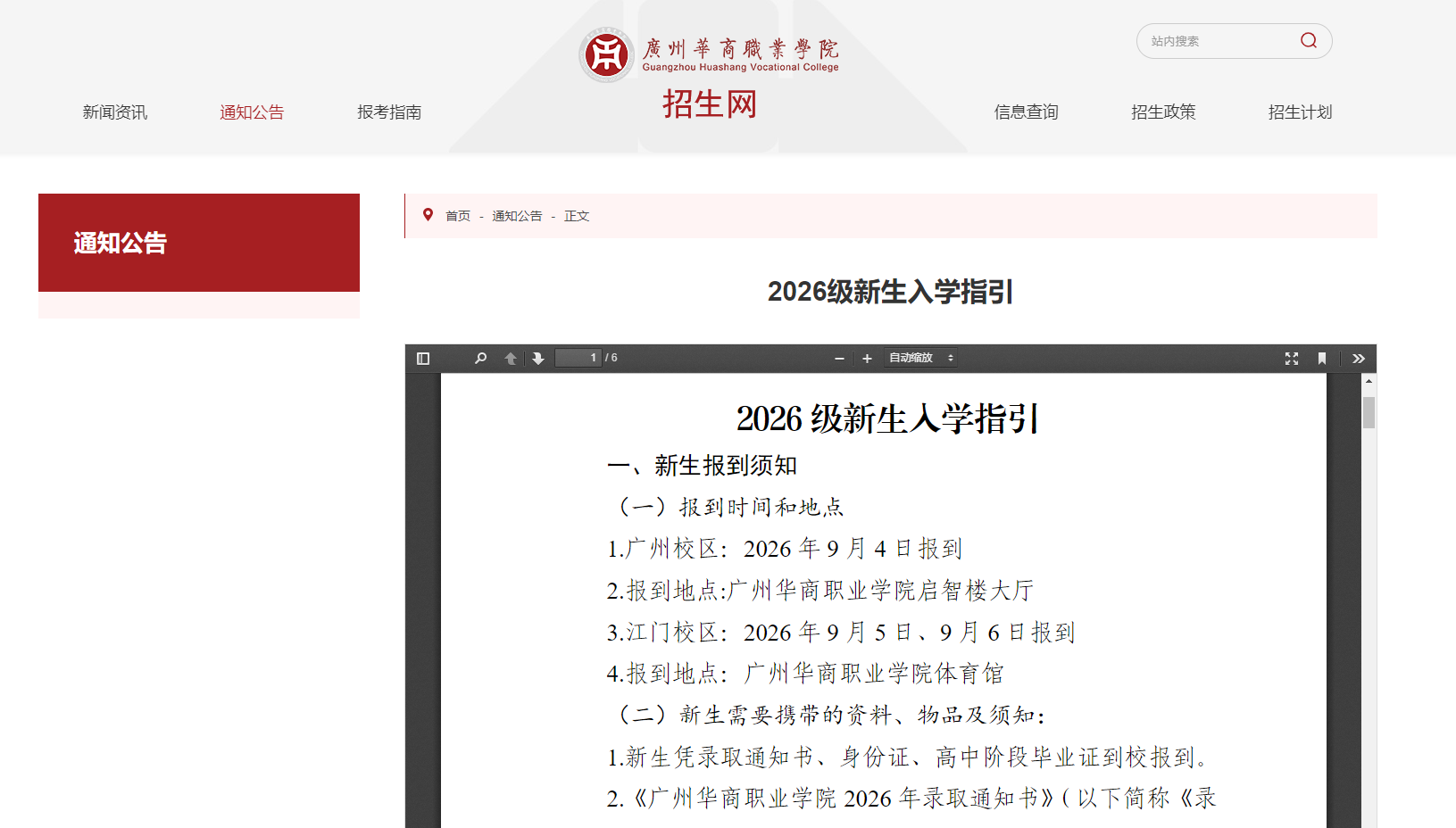The width and height of the screenshot is (1456, 828).
Task: Go to the previous PDF page
Action: [509, 358]
